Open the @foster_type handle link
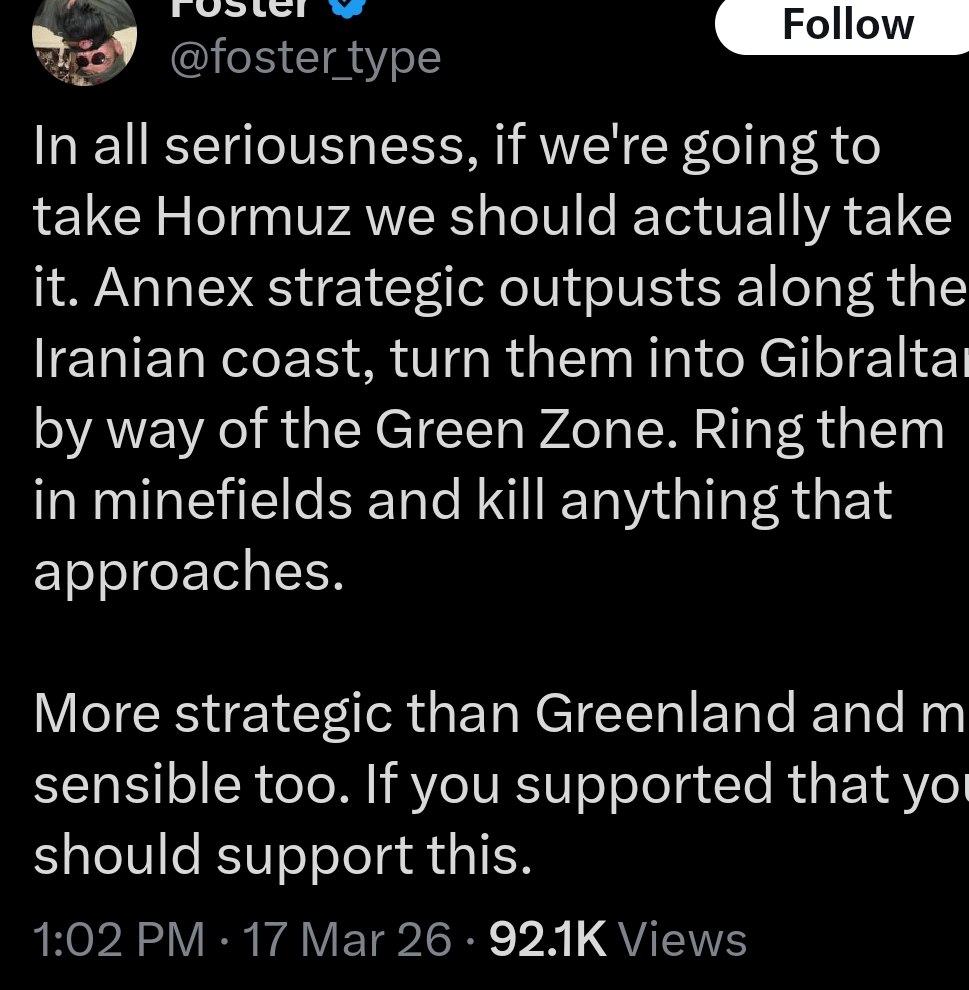Image resolution: width=969 pixels, height=990 pixels. coord(305,58)
